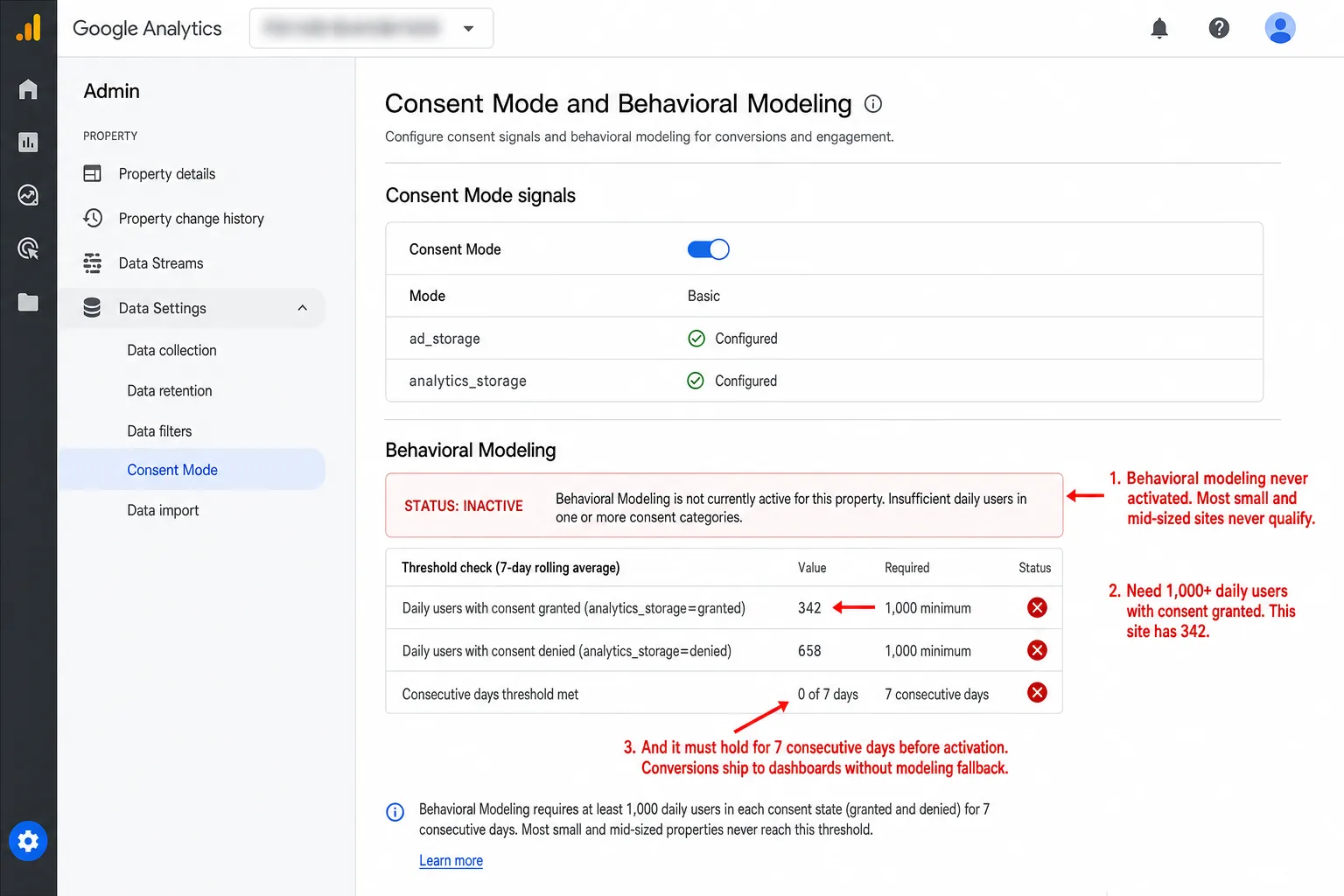Image resolution: width=1344 pixels, height=896 pixels.
Task: Follow the Learn more link
Action: click(451, 861)
